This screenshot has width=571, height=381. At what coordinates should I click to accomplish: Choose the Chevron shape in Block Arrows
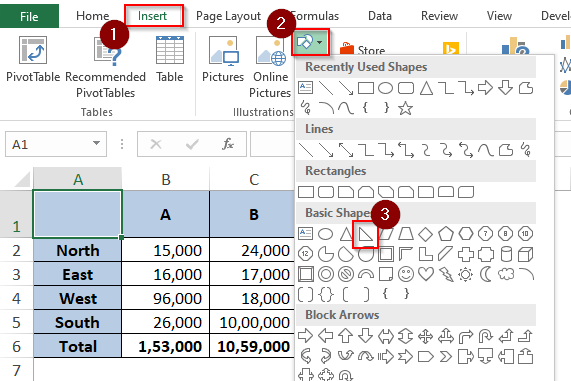(x=446, y=357)
